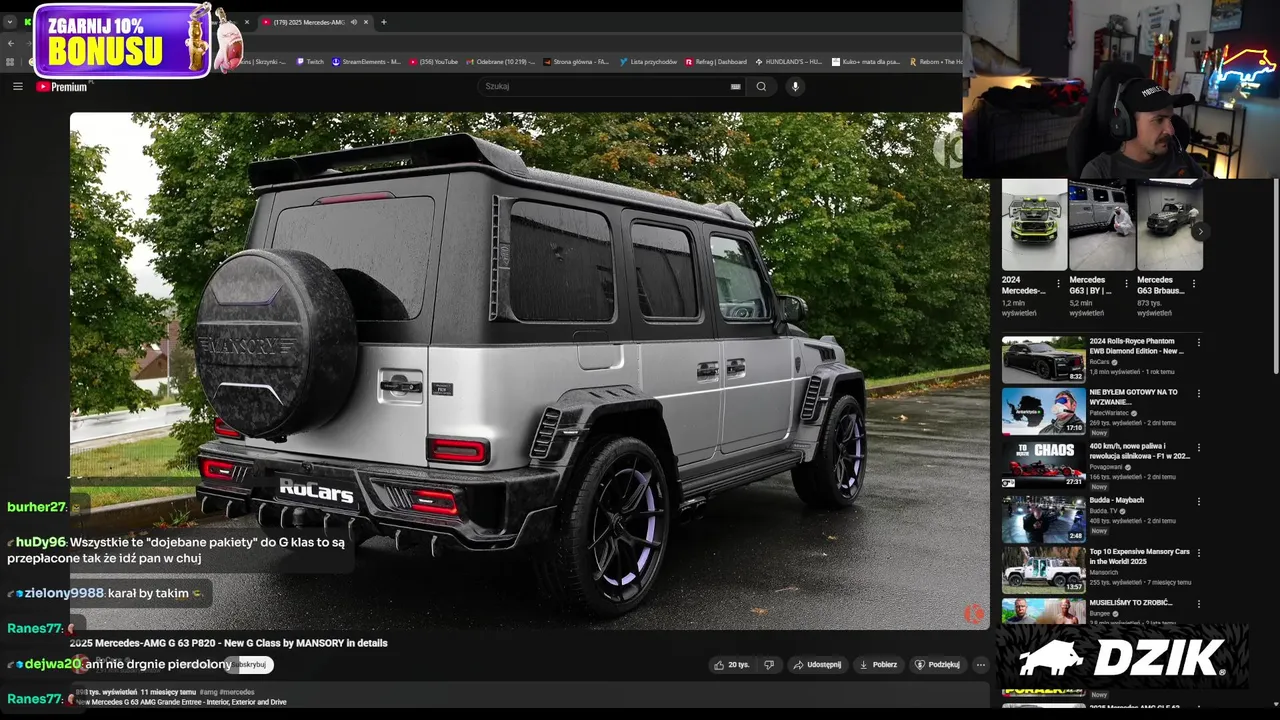Image resolution: width=1280 pixels, height=720 pixels.
Task: Open Rolls-Royce Phantom video thumbnail
Action: click(x=1043, y=359)
